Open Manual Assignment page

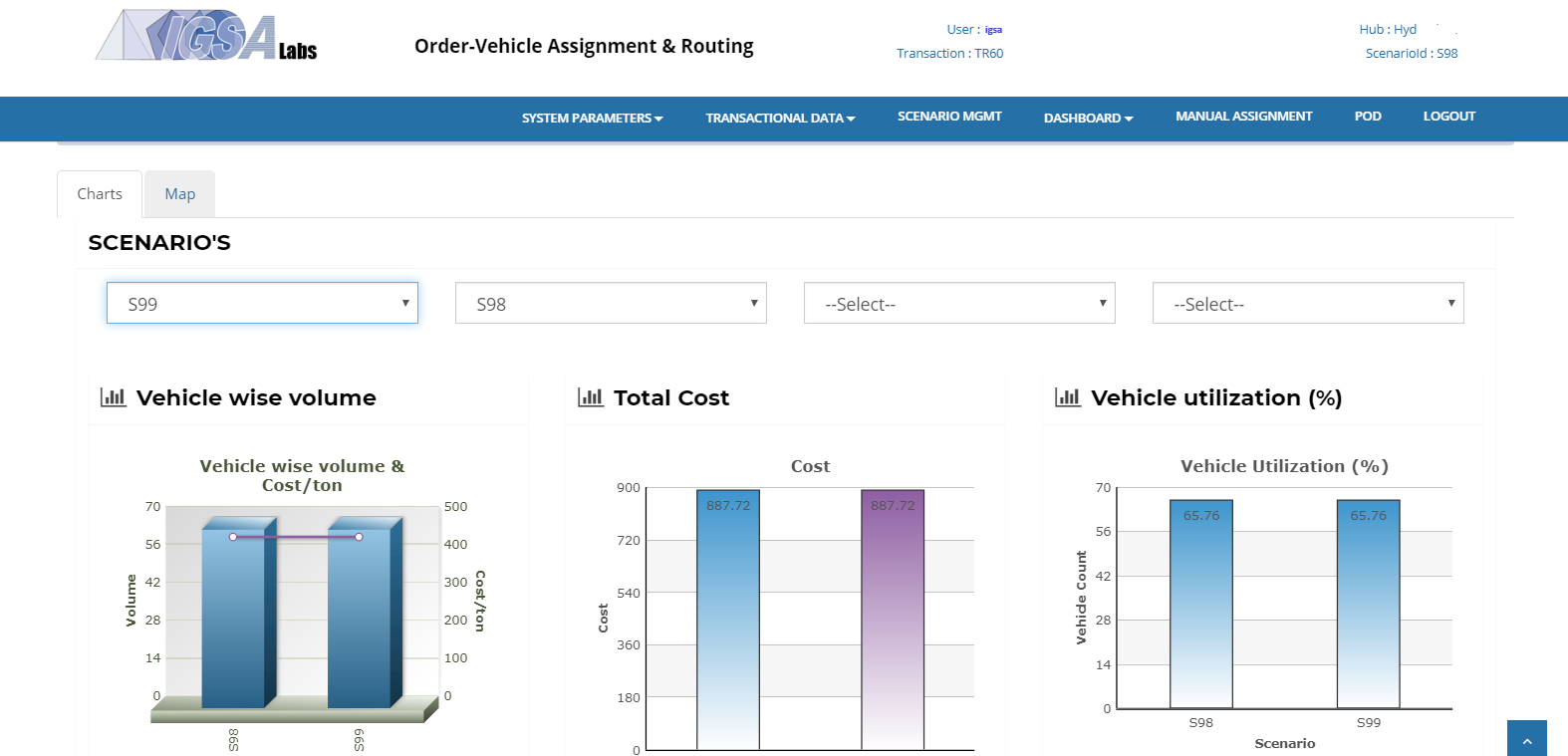coord(1243,117)
